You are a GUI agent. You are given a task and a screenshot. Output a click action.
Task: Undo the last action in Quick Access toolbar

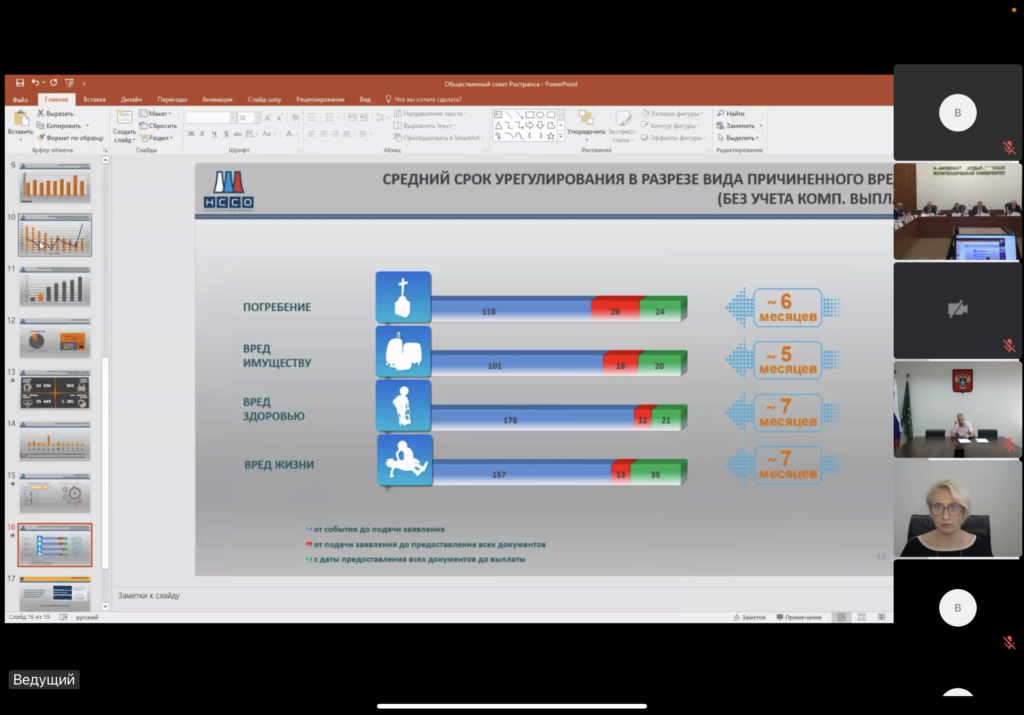[35, 83]
